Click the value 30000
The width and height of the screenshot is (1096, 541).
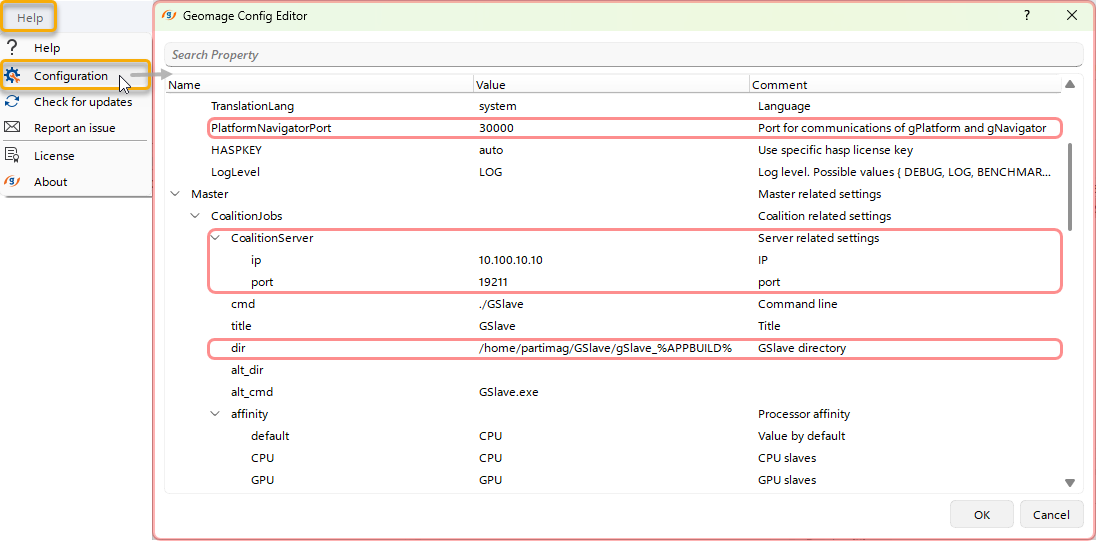[497, 128]
